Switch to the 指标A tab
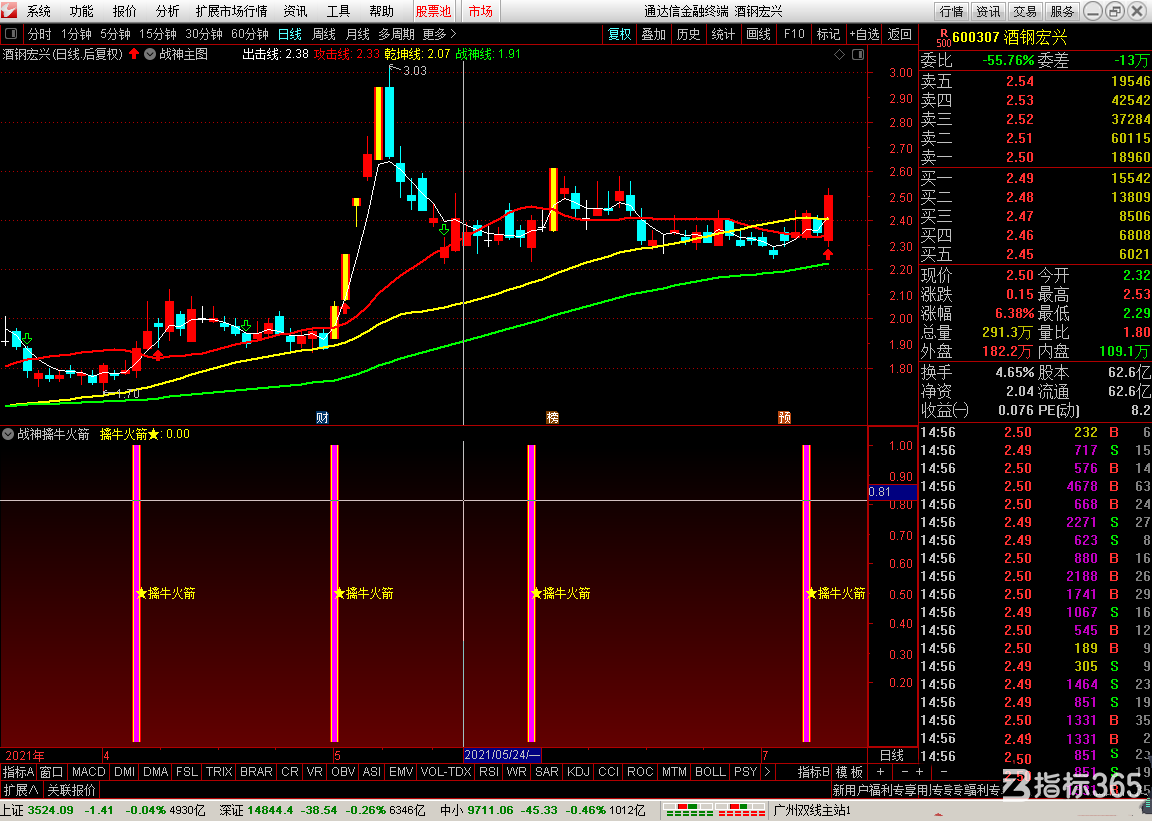The height and width of the screenshot is (822, 1152). pos(18,772)
